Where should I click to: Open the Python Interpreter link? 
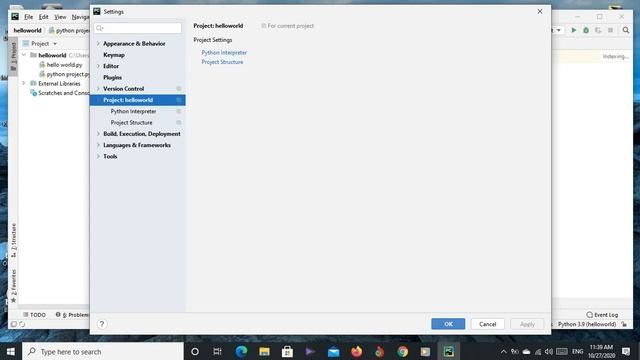pos(224,53)
